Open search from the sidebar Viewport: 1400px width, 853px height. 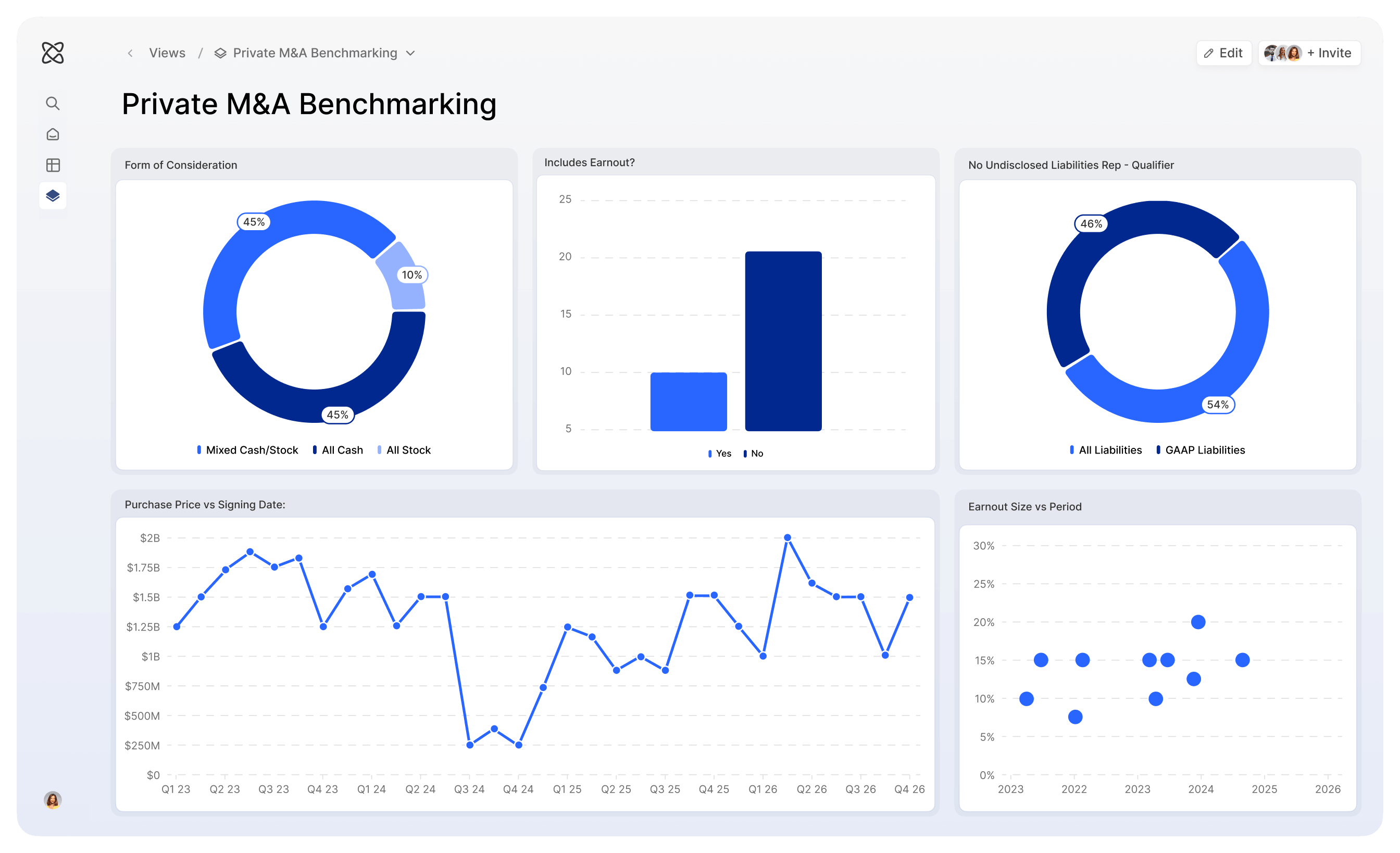click(x=53, y=103)
